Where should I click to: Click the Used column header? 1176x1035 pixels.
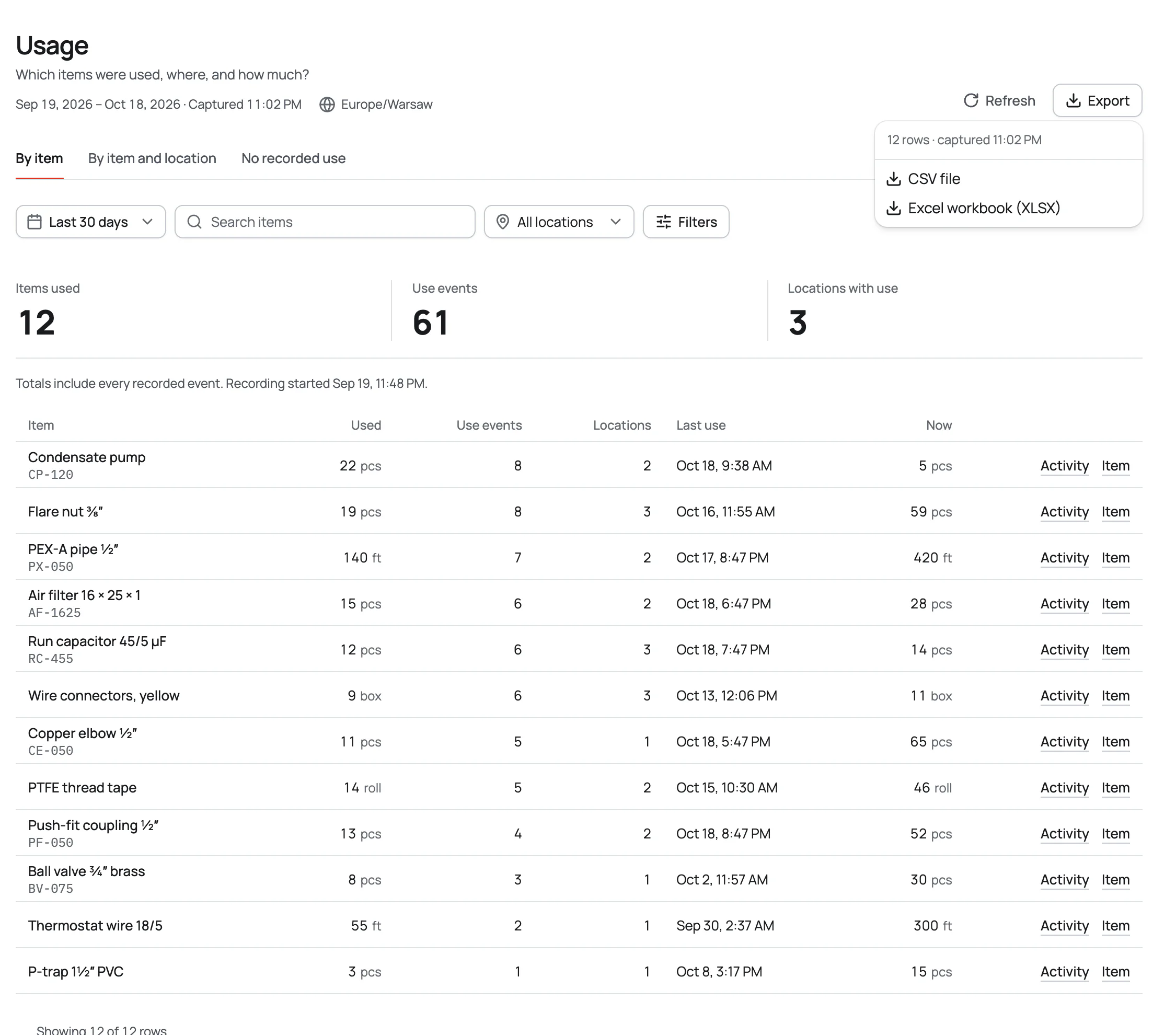366,425
